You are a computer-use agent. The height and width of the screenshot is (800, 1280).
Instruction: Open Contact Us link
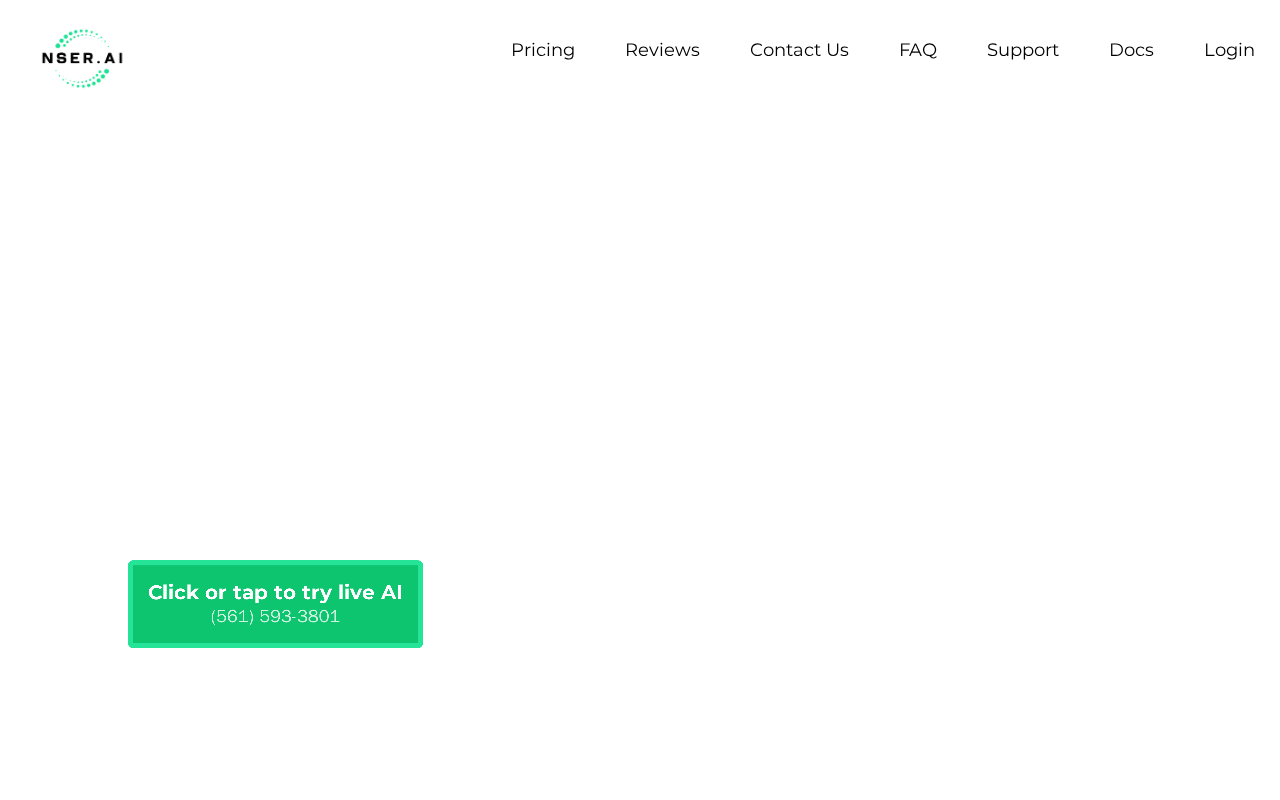[799, 50]
